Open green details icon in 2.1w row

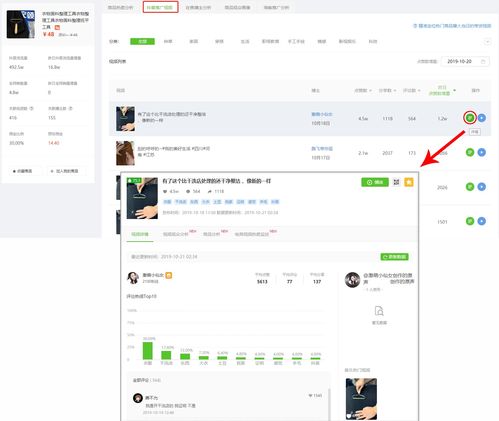(470, 152)
